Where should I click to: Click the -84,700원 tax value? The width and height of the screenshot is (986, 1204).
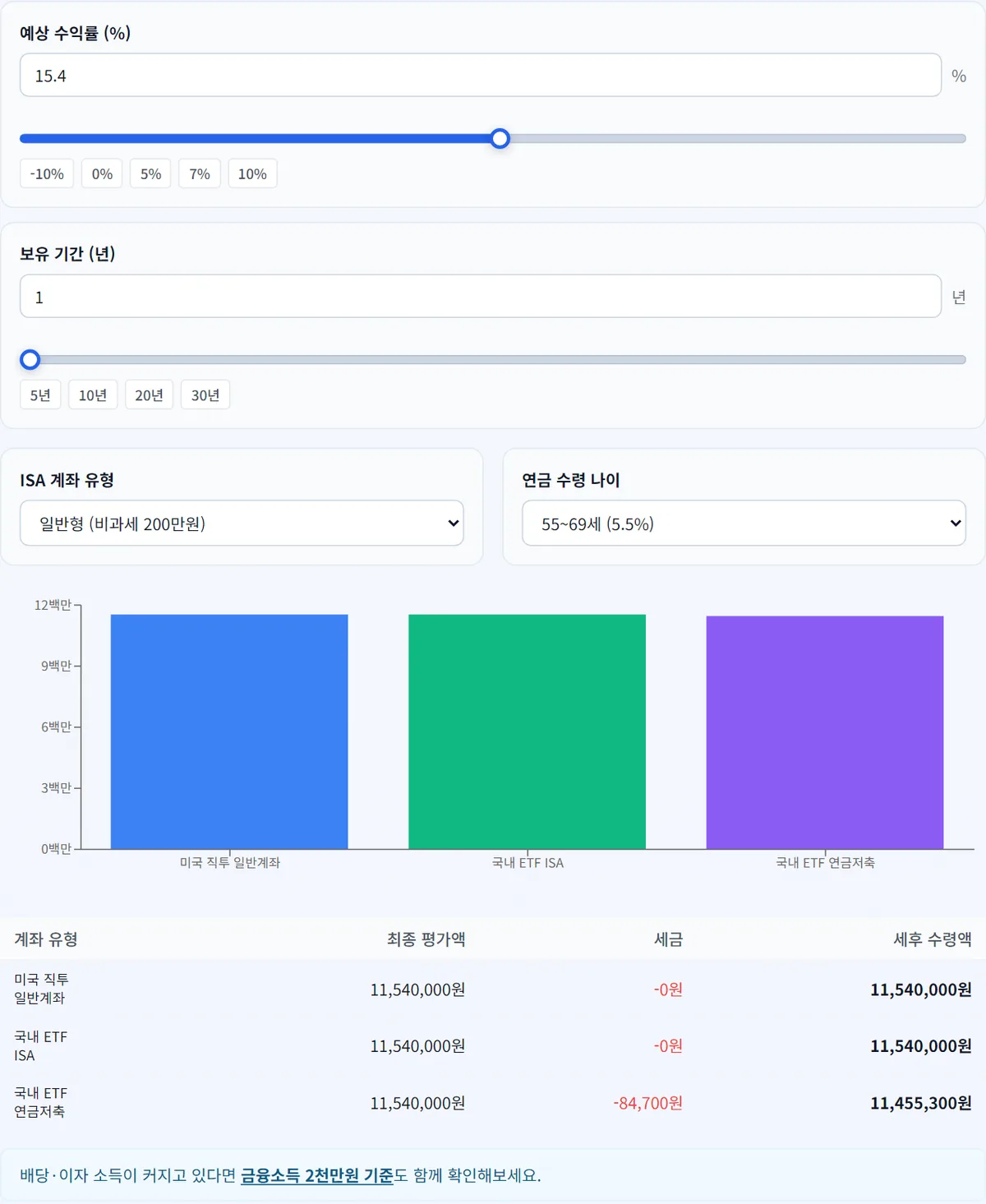click(x=647, y=1103)
